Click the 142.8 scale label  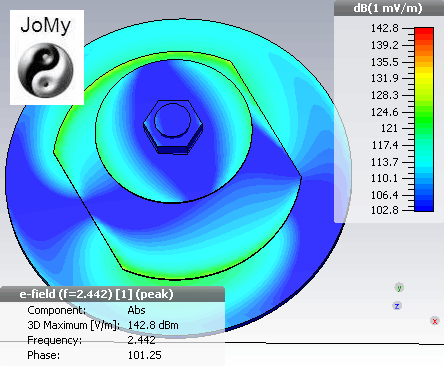tap(384, 28)
